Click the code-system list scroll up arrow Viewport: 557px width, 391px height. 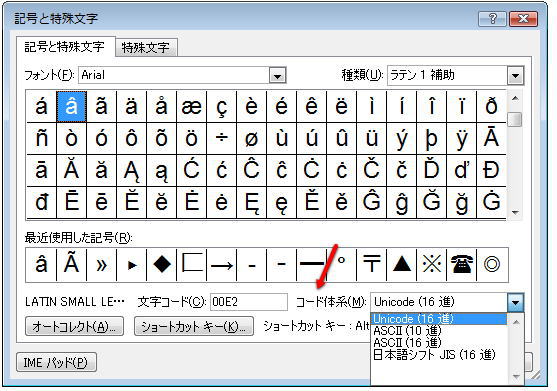(x=516, y=321)
